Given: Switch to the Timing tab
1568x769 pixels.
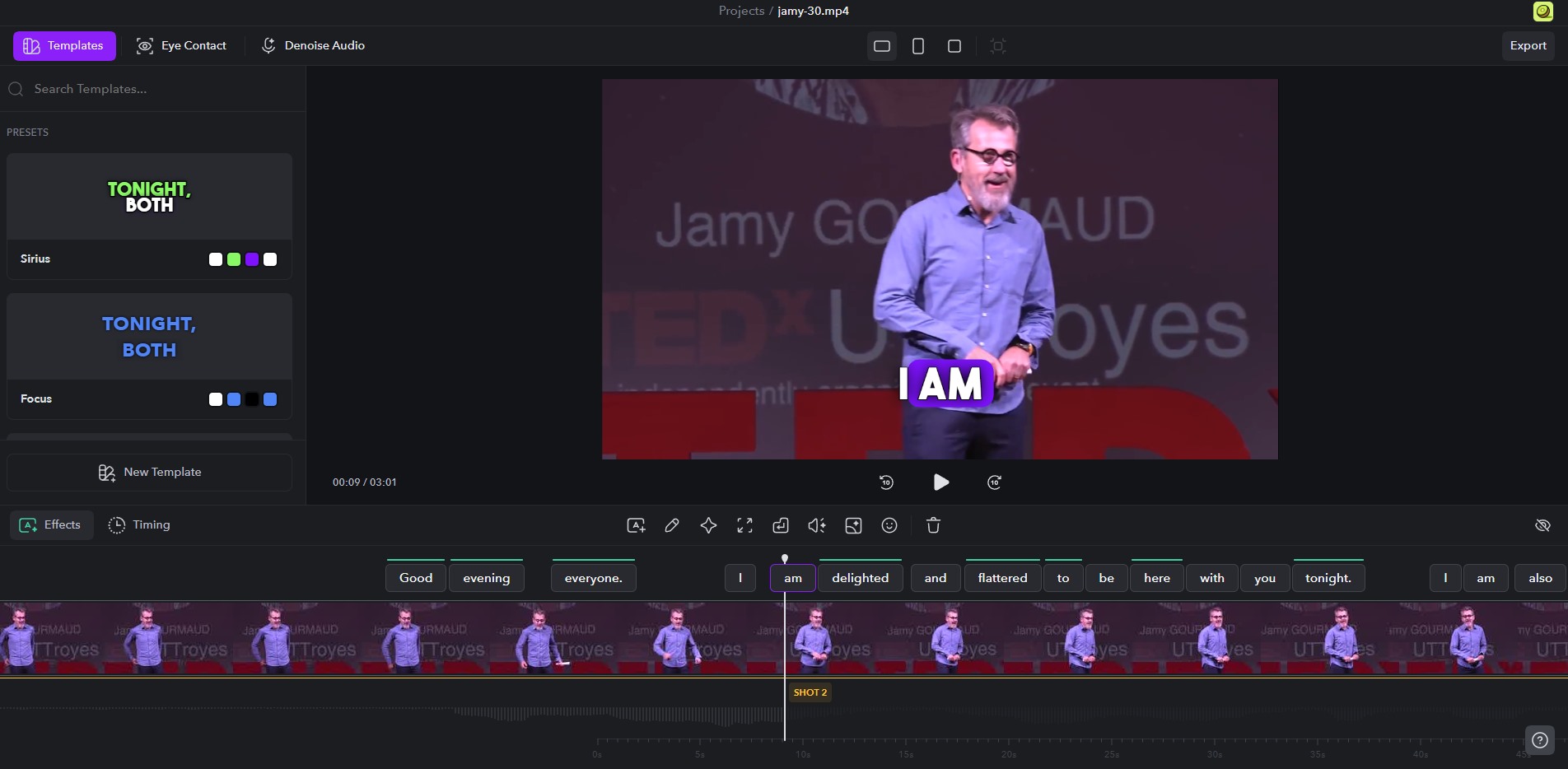Looking at the screenshot, I should coord(139,524).
